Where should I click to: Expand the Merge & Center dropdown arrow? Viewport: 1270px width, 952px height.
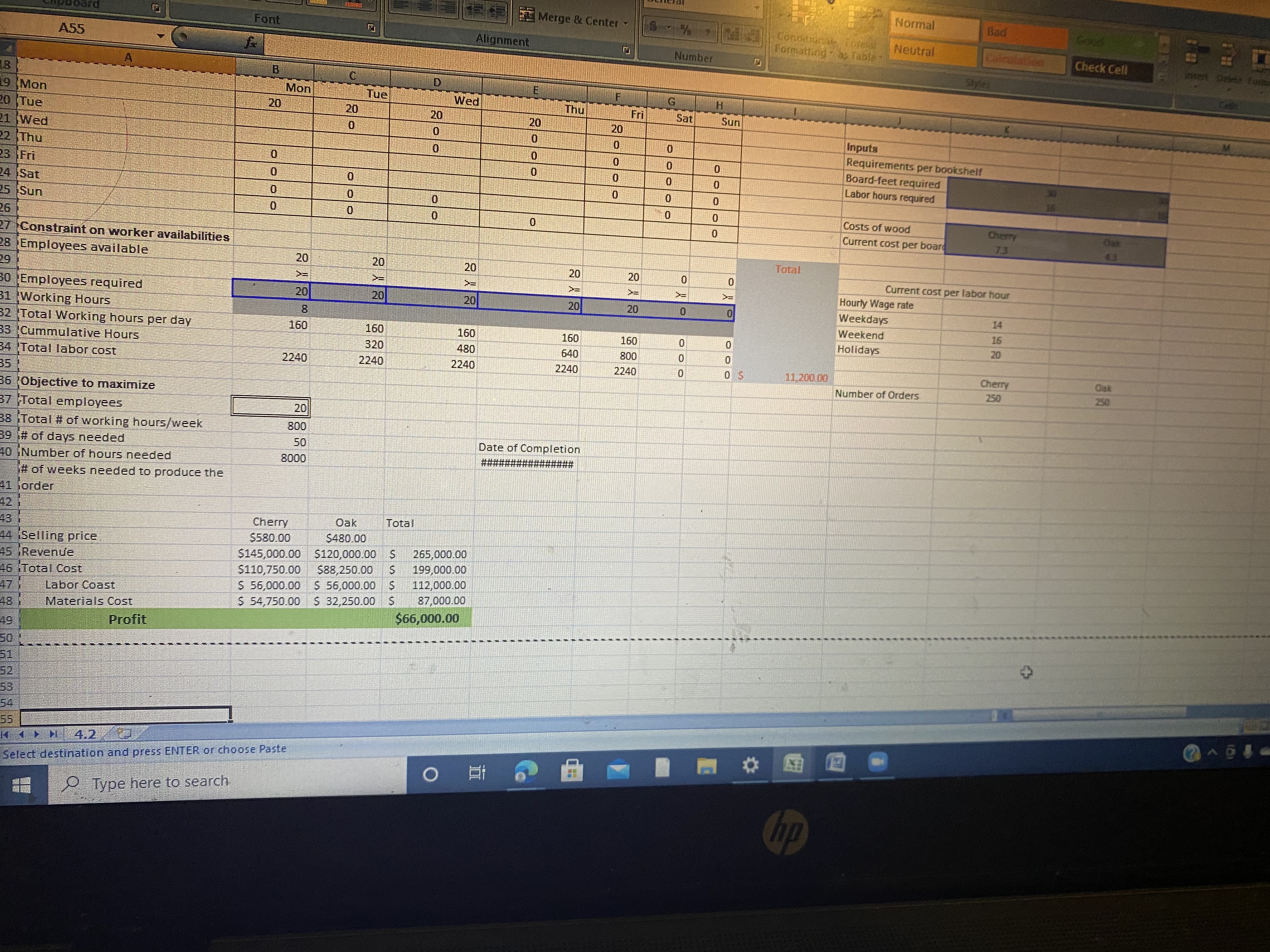click(x=625, y=24)
